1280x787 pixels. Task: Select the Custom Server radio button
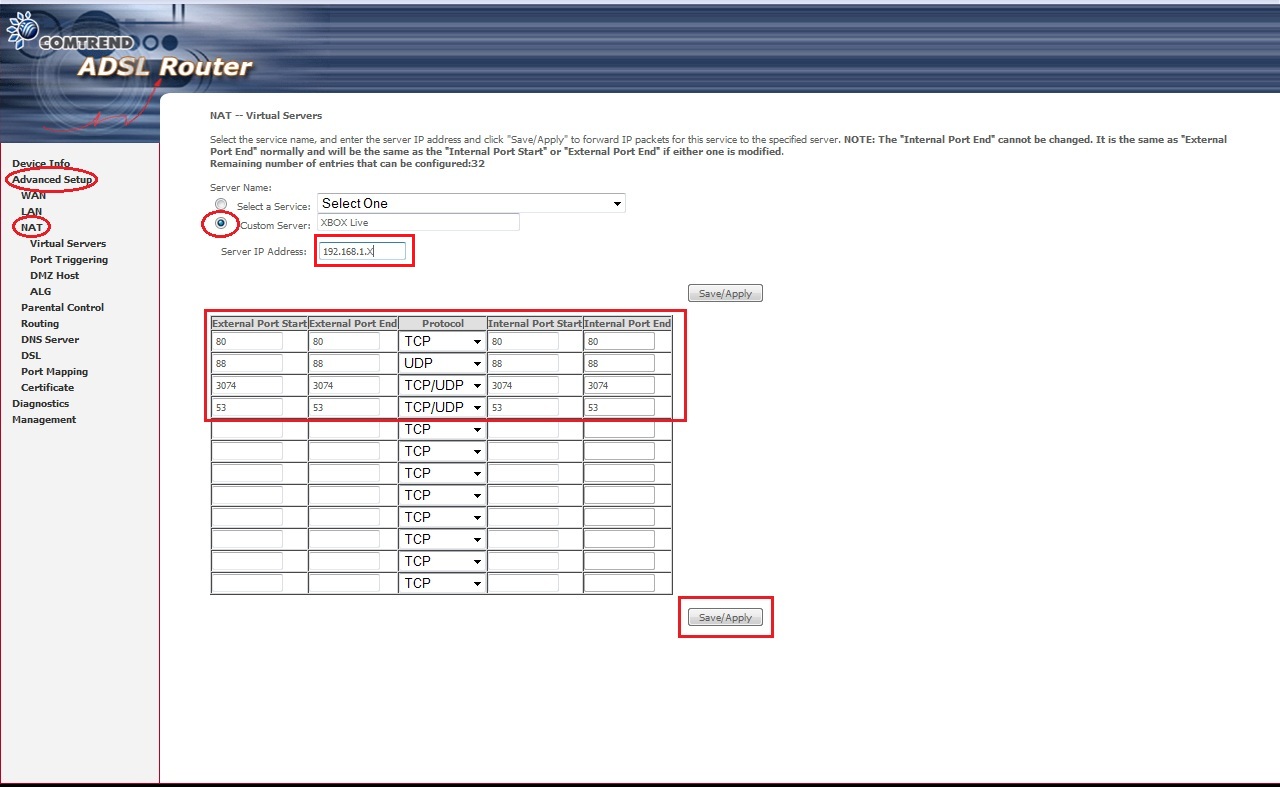coord(221,223)
